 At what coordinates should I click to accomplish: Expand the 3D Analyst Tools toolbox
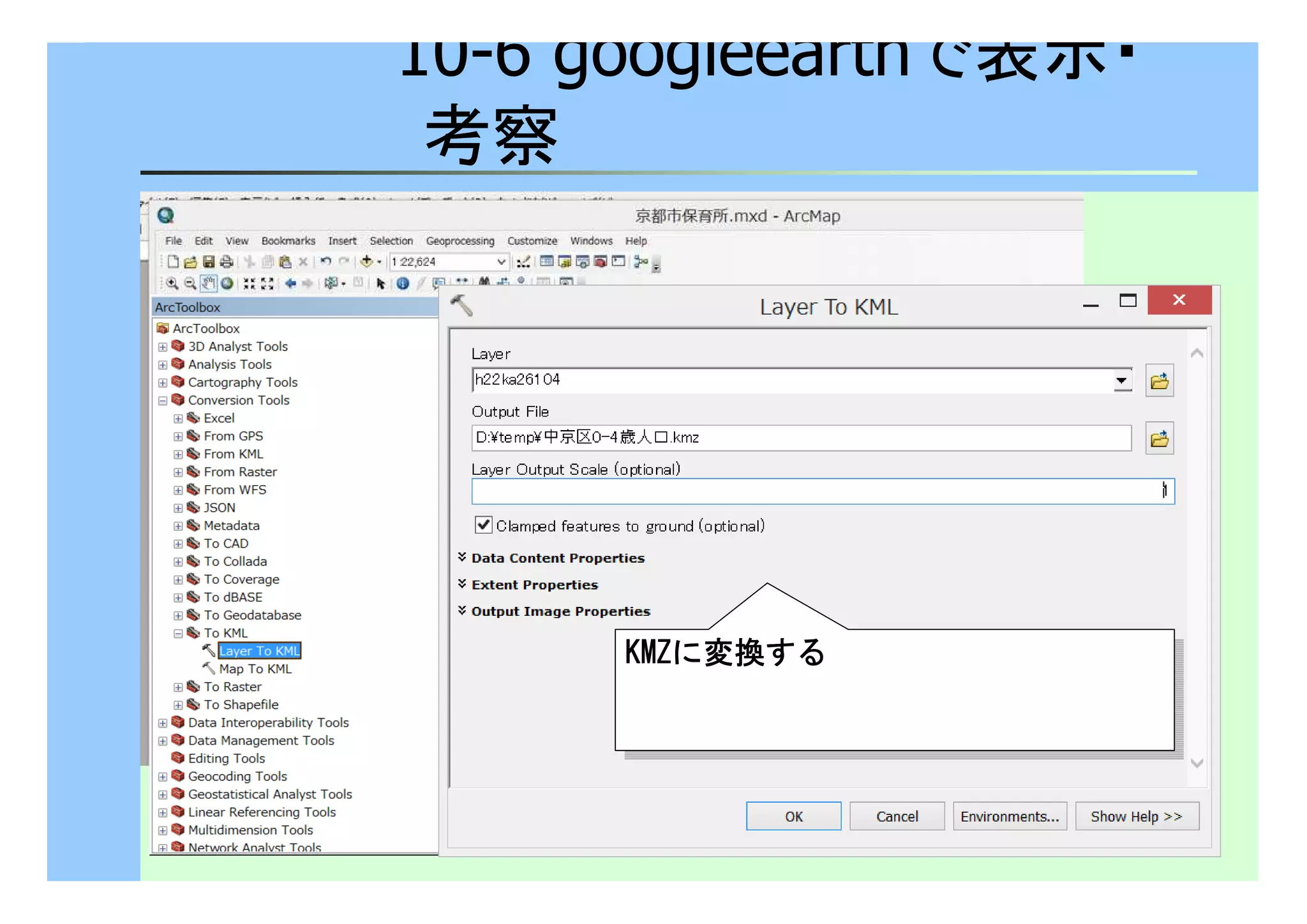(x=163, y=347)
